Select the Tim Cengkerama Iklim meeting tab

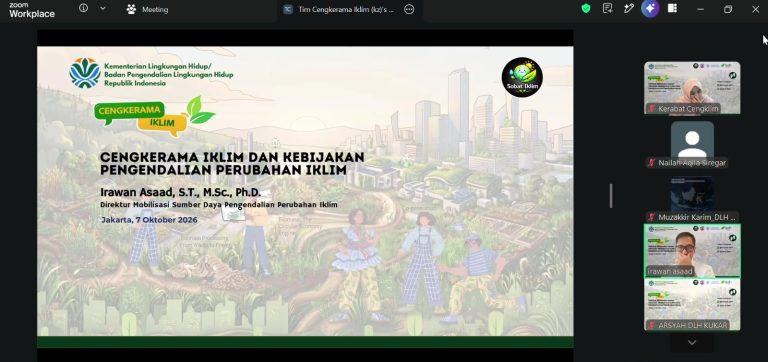click(x=339, y=9)
